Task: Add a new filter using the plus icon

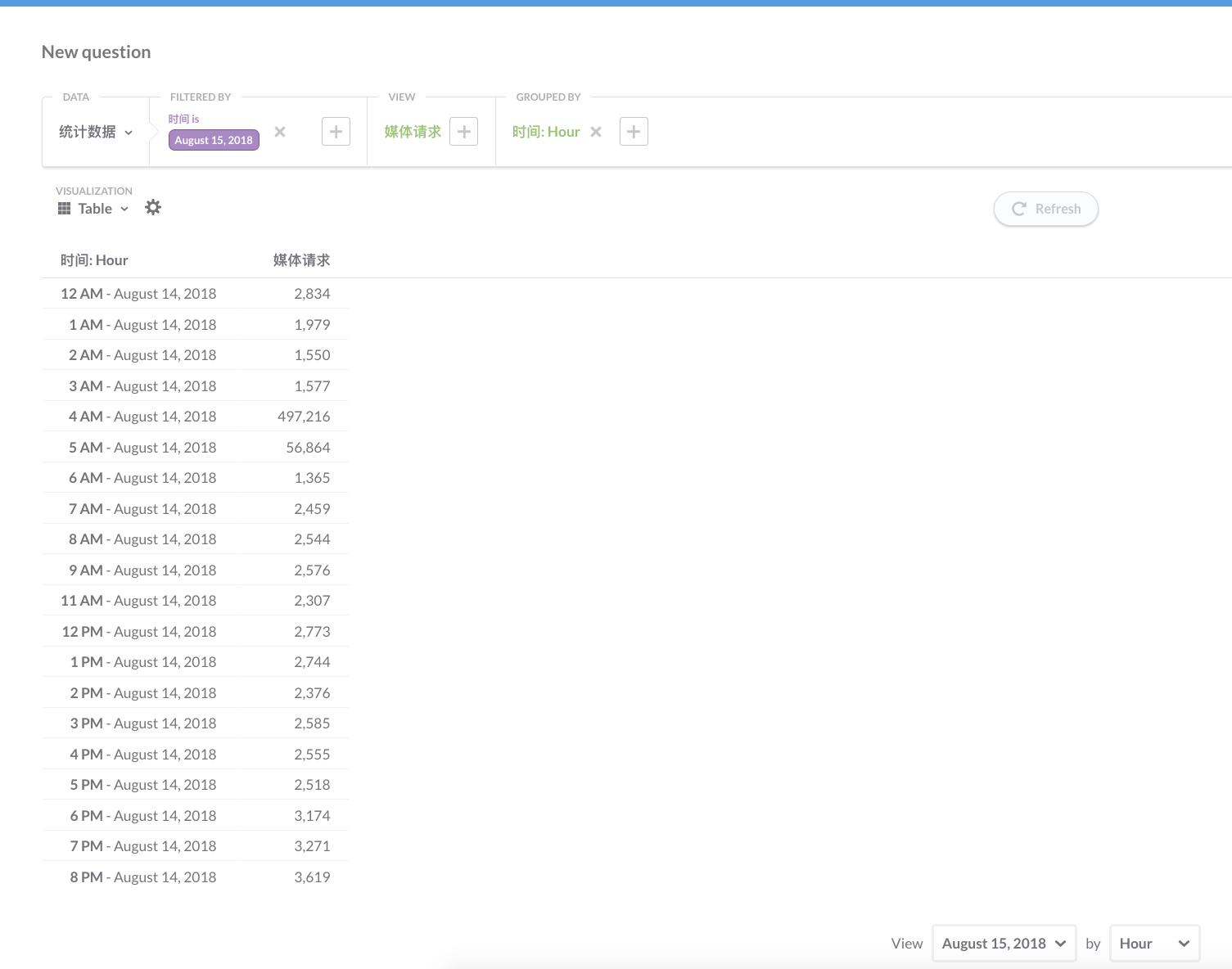Action: (x=336, y=131)
